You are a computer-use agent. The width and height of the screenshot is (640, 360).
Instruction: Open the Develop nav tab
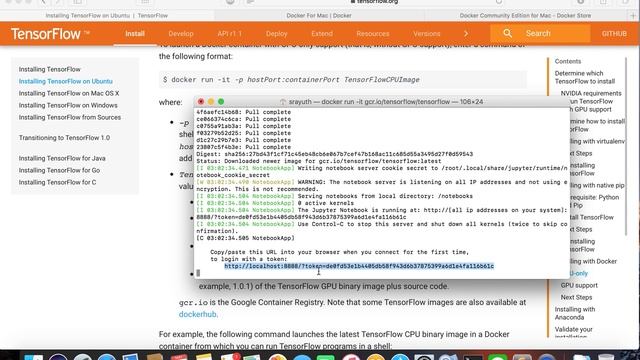coord(181,34)
